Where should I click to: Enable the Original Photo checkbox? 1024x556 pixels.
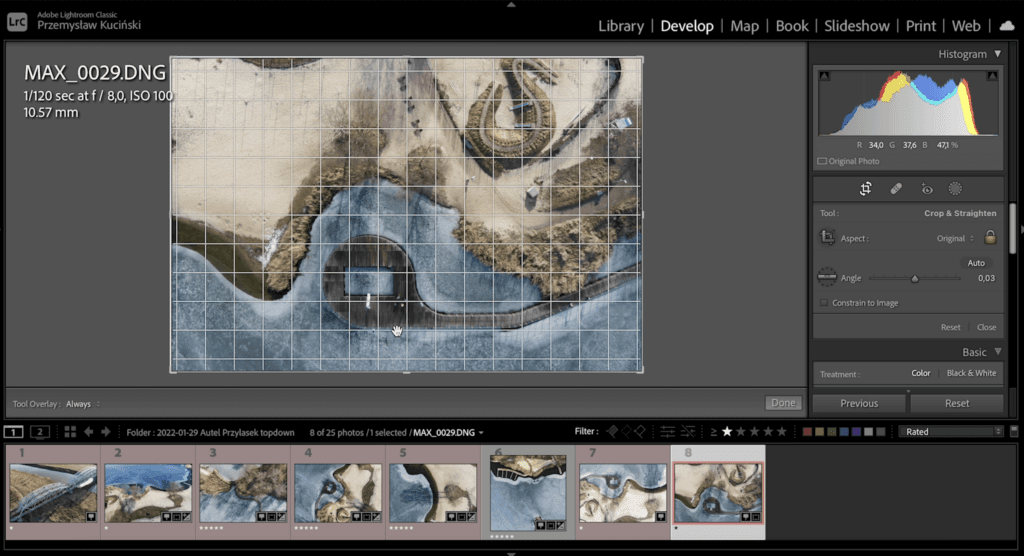(822, 161)
